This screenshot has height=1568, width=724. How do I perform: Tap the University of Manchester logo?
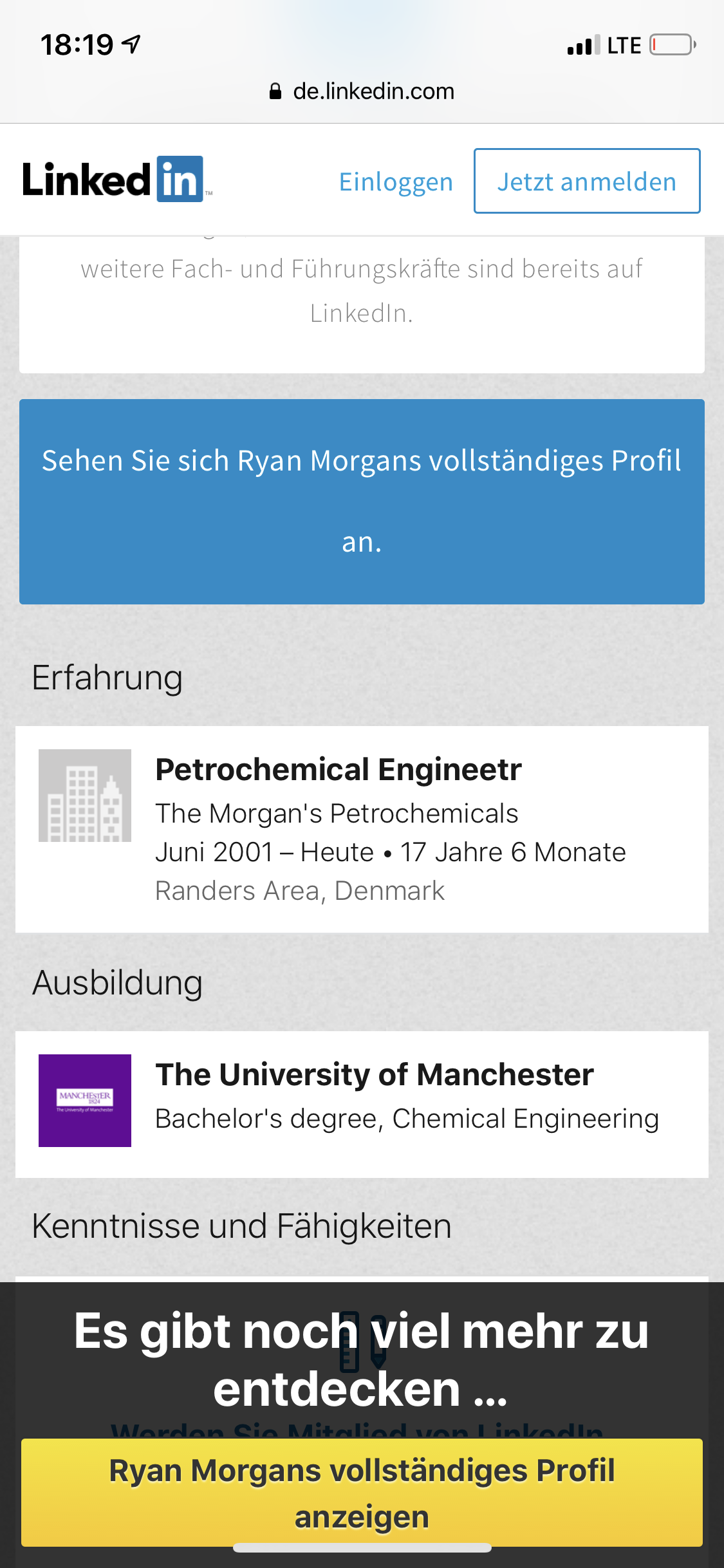tap(85, 1101)
